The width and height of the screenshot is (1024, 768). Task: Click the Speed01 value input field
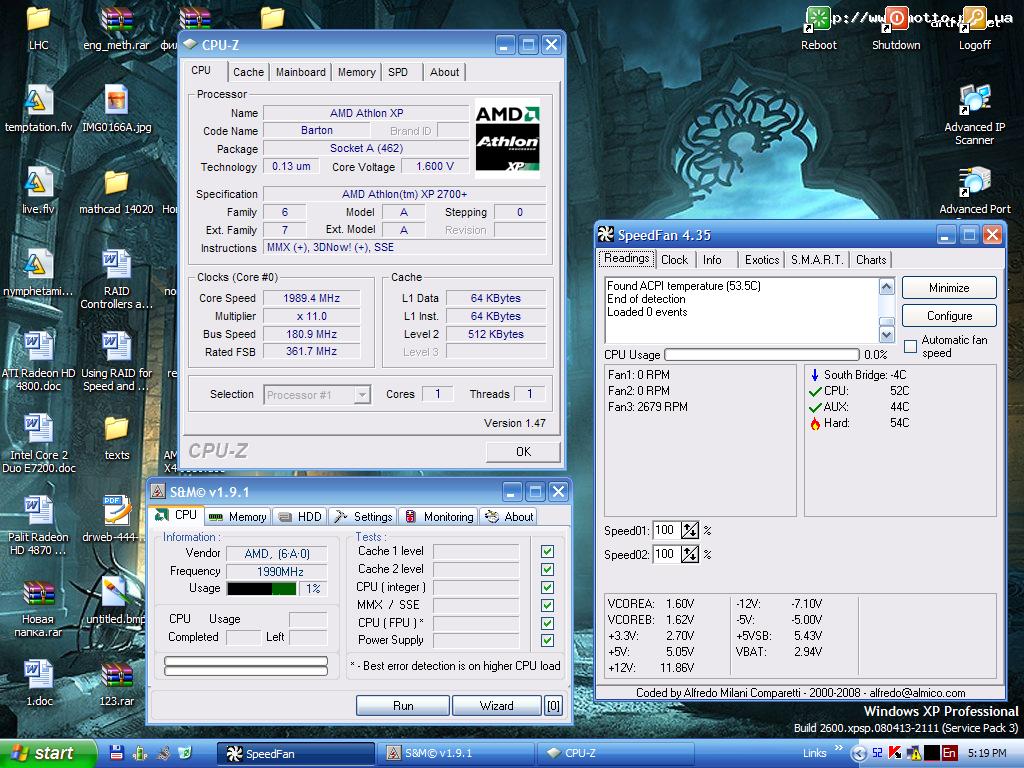pyautogui.click(x=666, y=530)
